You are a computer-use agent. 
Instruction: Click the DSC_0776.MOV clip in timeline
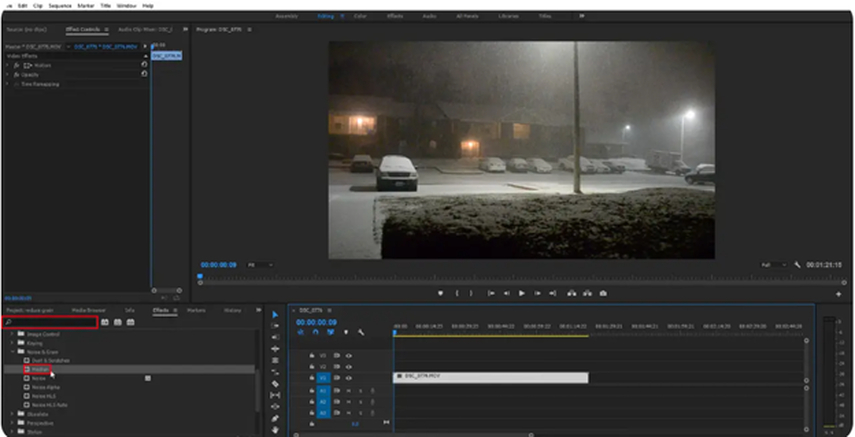pyautogui.click(x=490, y=377)
